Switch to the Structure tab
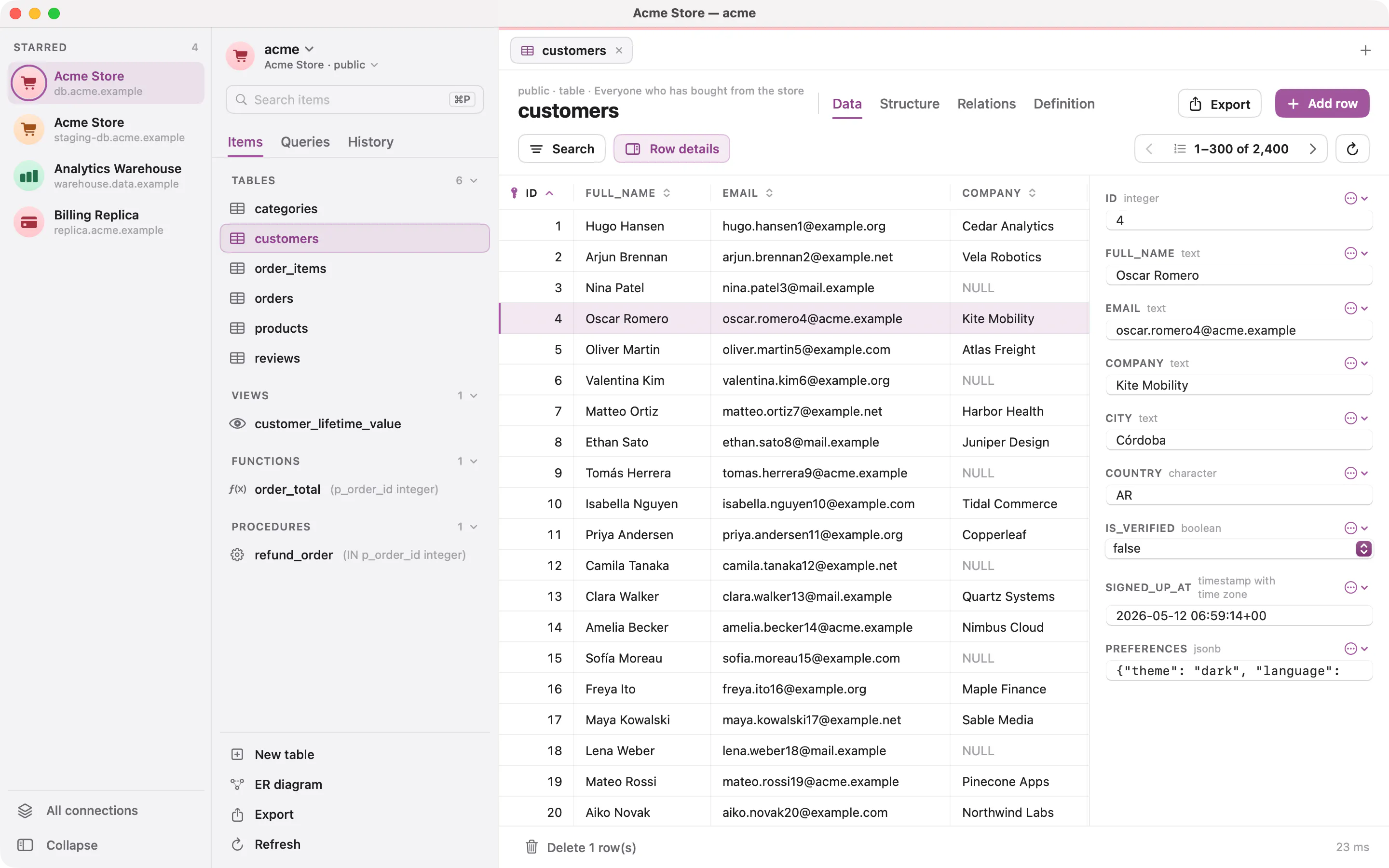This screenshot has height=868, width=1389. click(909, 104)
